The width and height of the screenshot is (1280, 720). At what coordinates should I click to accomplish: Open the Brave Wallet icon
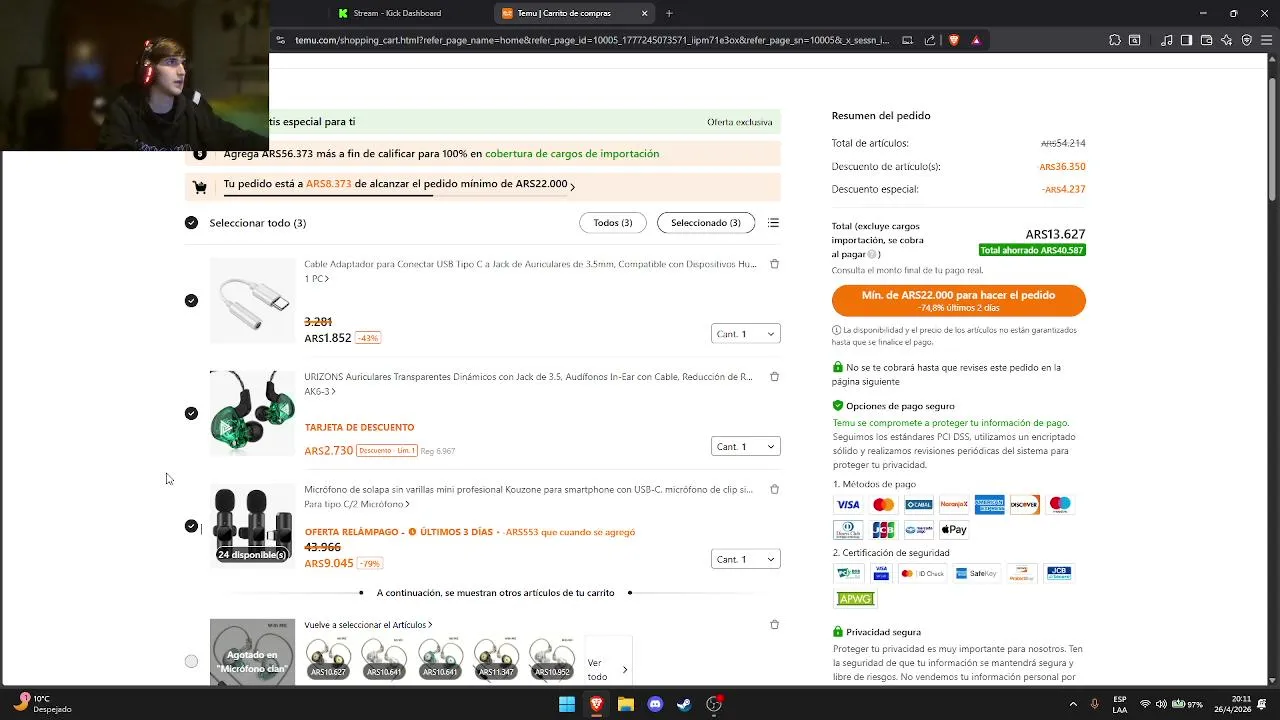point(1206,40)
